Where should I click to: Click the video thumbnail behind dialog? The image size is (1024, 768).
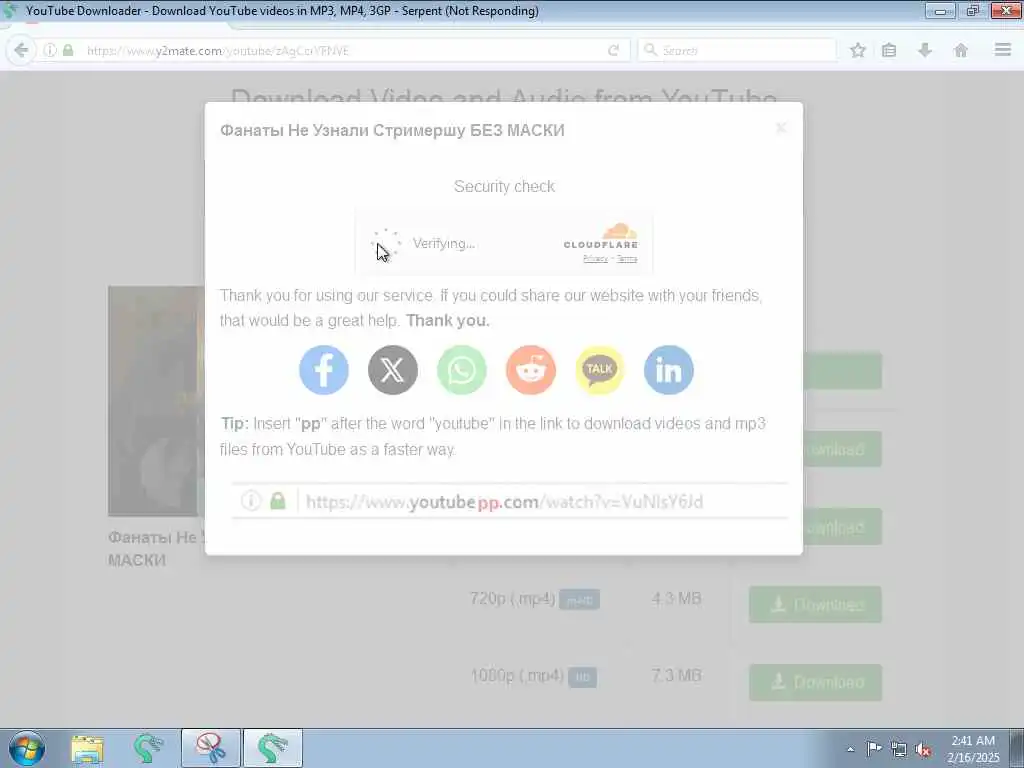(x=156, y=401)
